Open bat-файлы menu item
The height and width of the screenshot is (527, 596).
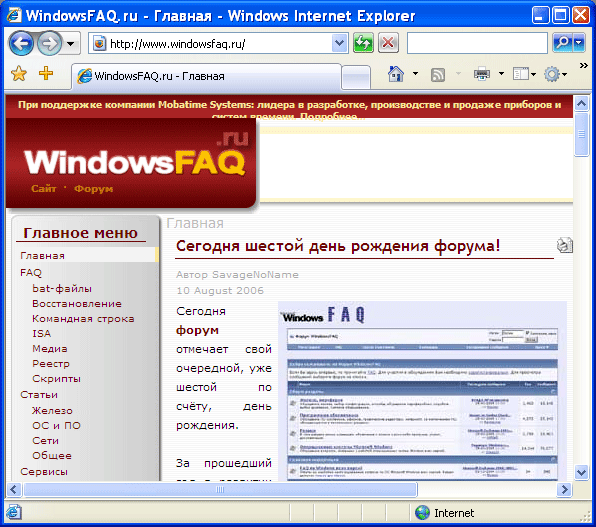(62, 289)
